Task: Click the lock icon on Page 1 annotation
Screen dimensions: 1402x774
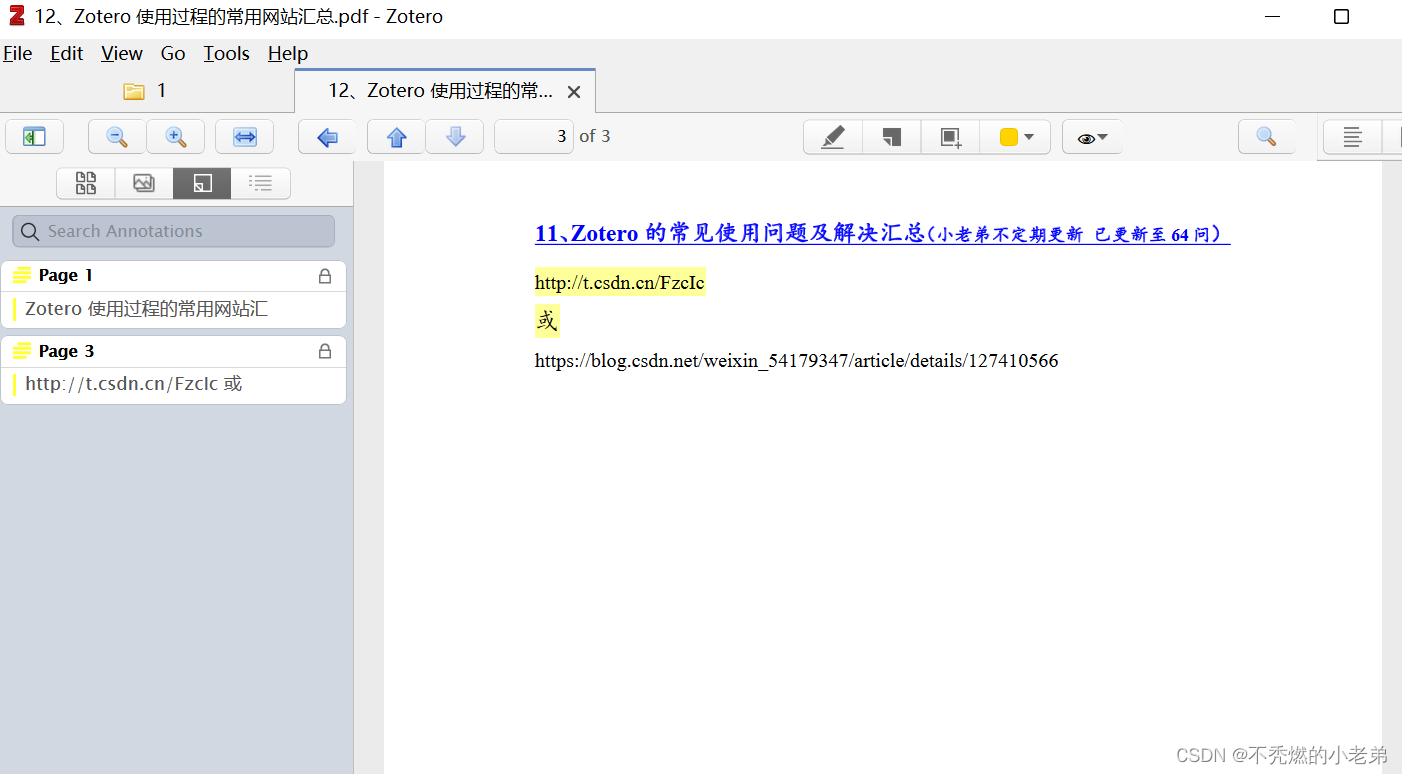Action: (325, 276)
